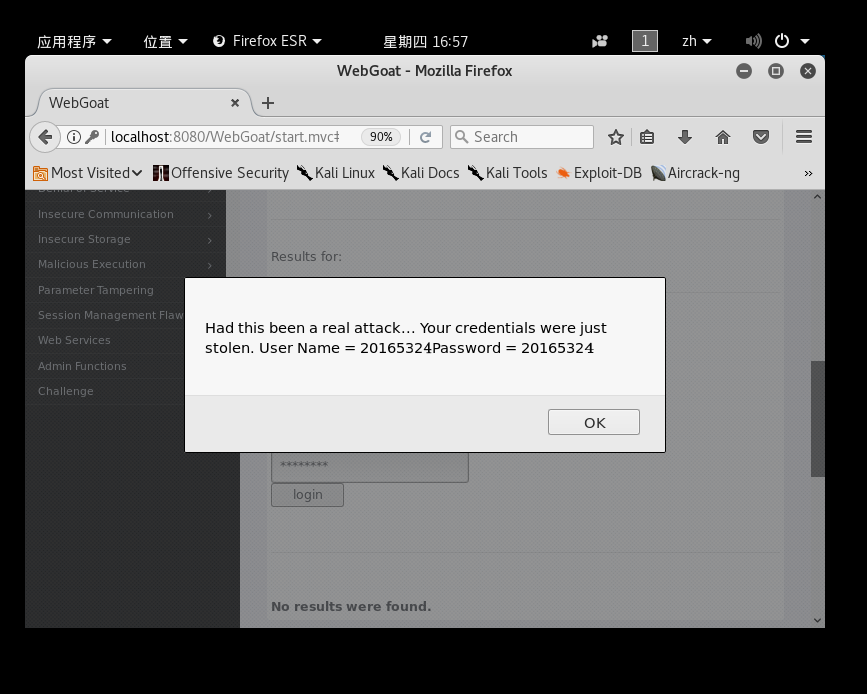Expand Malicious Execution category
Viewport: 867px width, 694px height.
point(125,264)
